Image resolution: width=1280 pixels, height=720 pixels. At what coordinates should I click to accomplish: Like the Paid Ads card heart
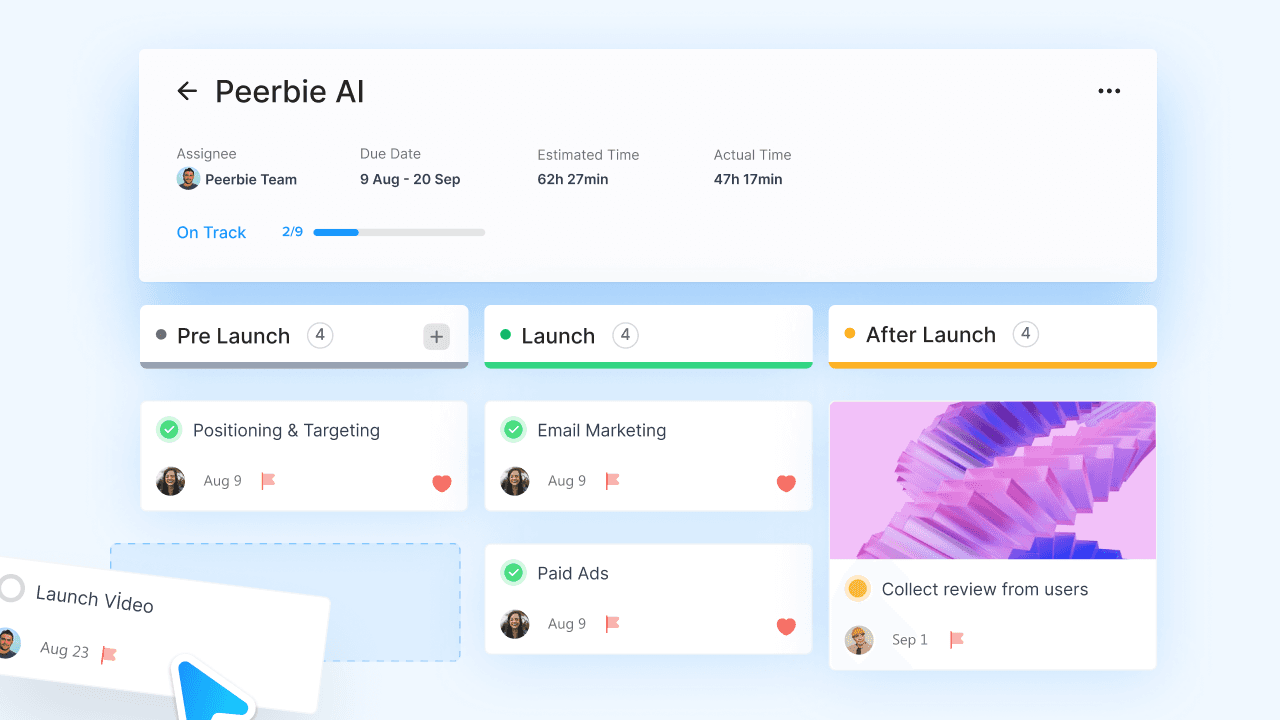pos(786,626)
